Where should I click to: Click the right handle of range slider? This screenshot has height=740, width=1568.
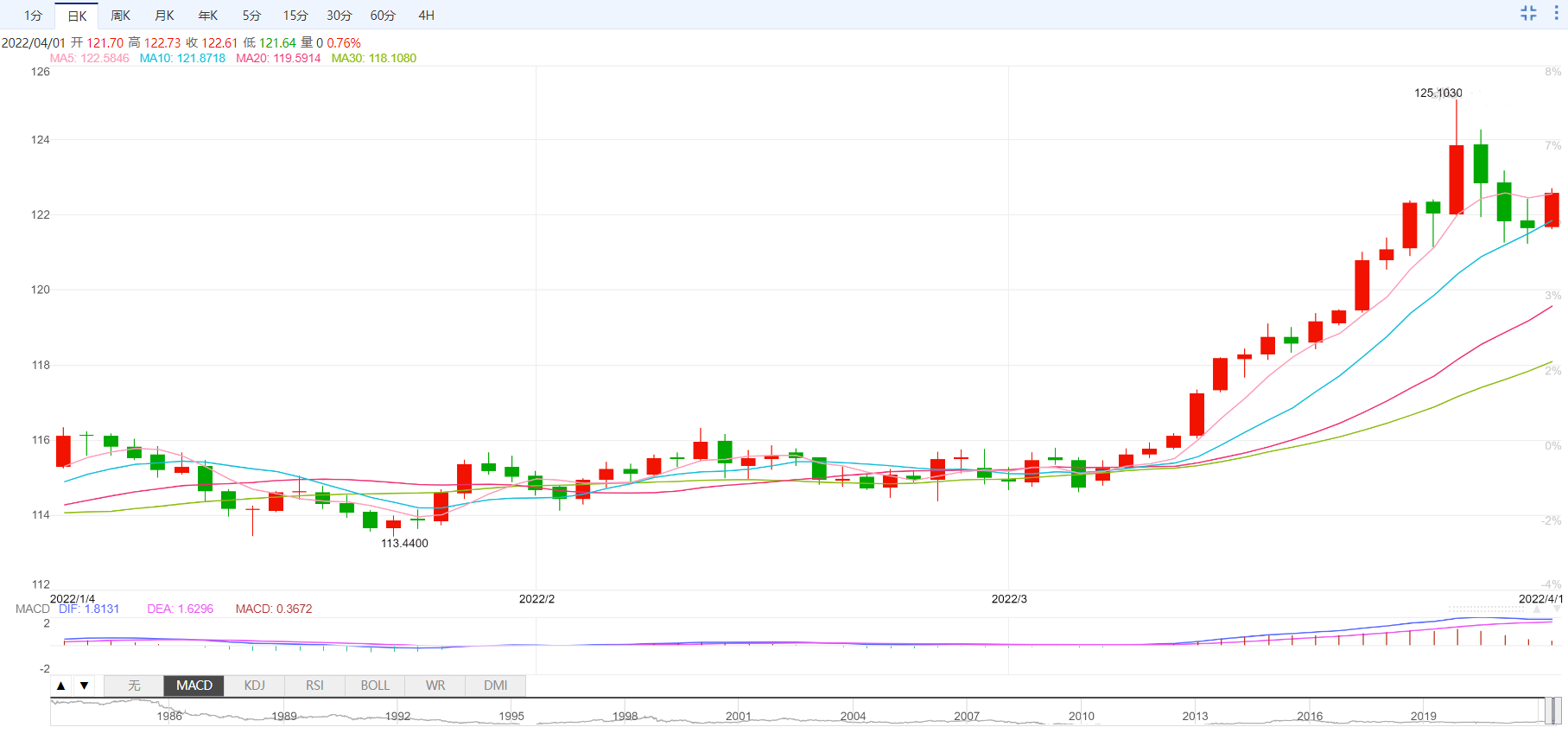pyautogui.click(x=1556, y=711)
